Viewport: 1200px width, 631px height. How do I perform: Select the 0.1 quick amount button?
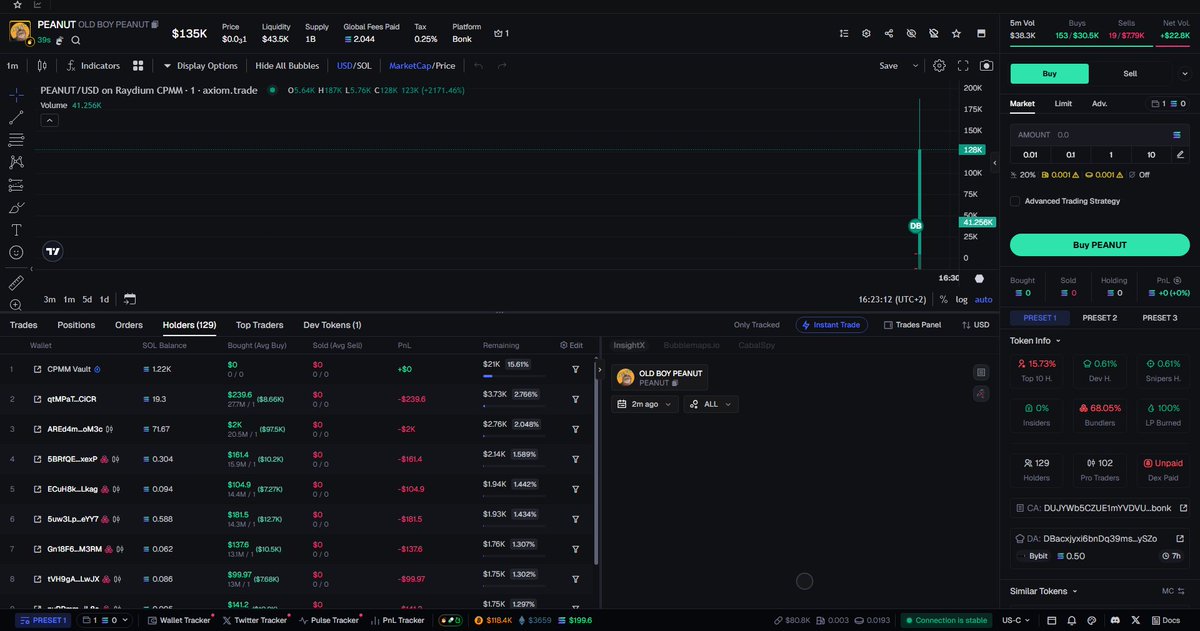1070,155
